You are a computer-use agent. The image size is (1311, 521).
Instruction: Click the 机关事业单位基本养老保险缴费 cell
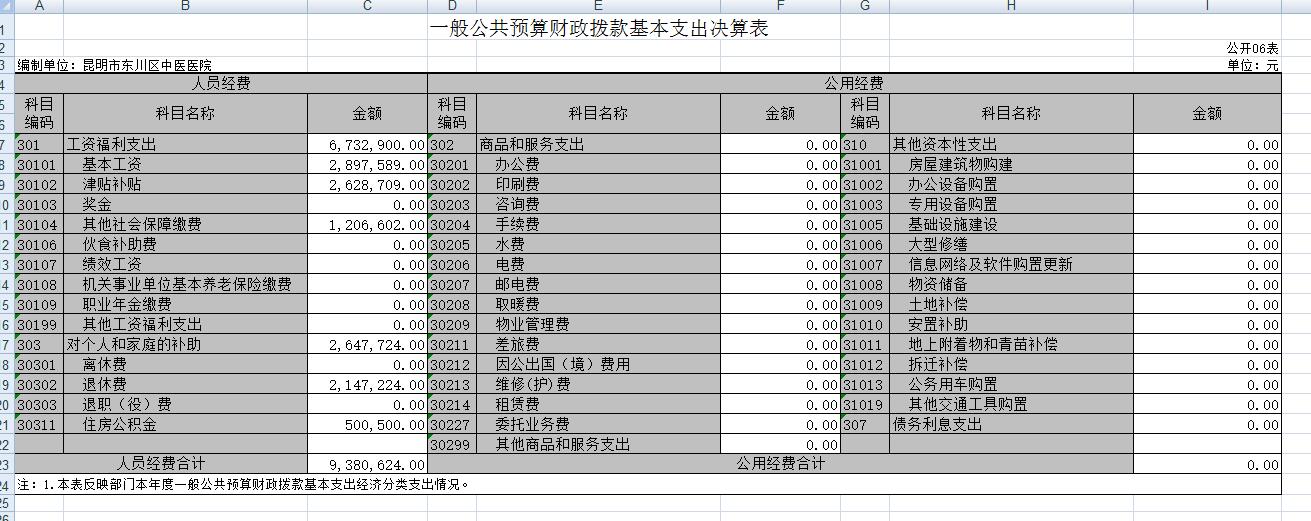[185, 284]
